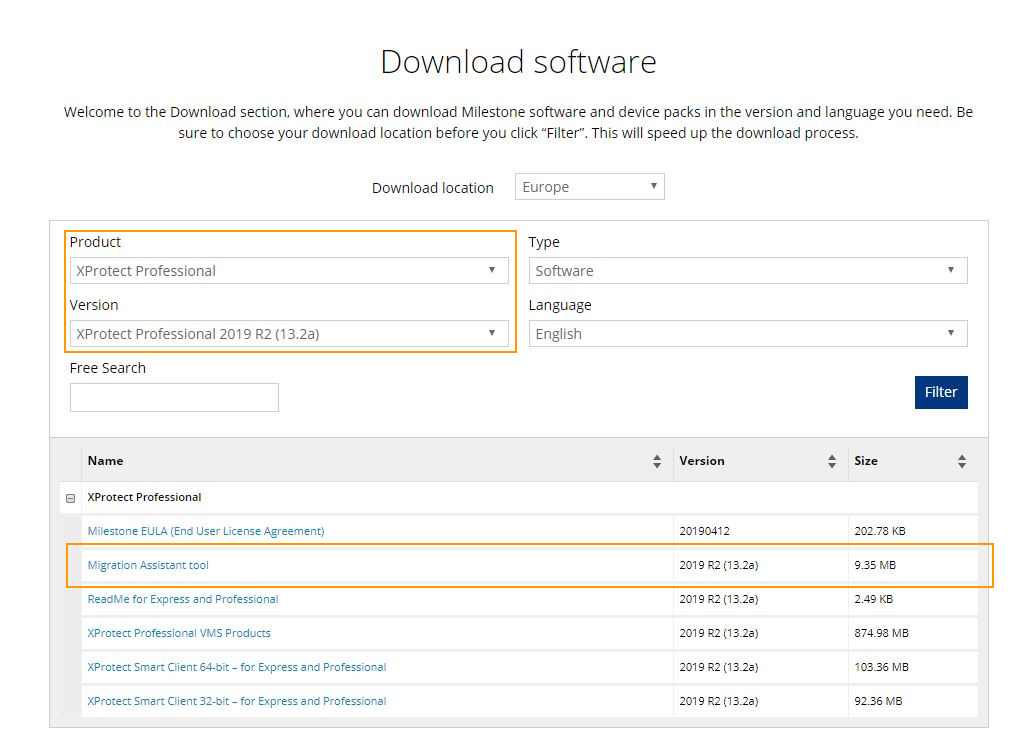Screen dimensions: 1027x735
Task: Open the Migration Assistant tool download
Action: (x=147, y=565)
